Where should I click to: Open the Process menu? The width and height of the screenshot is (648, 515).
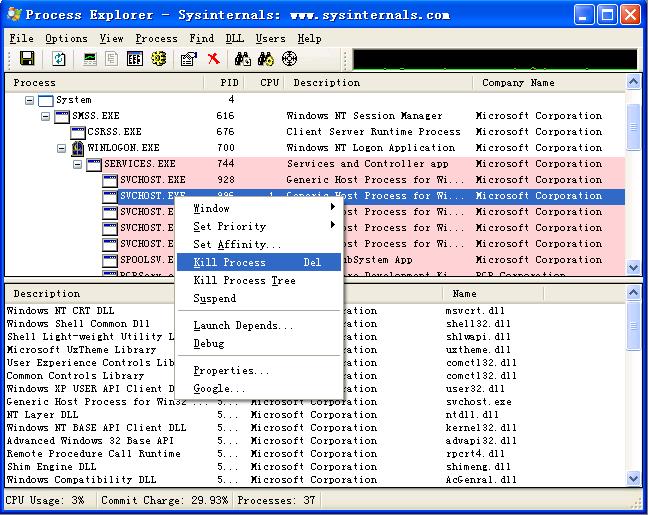pos(156,38)
